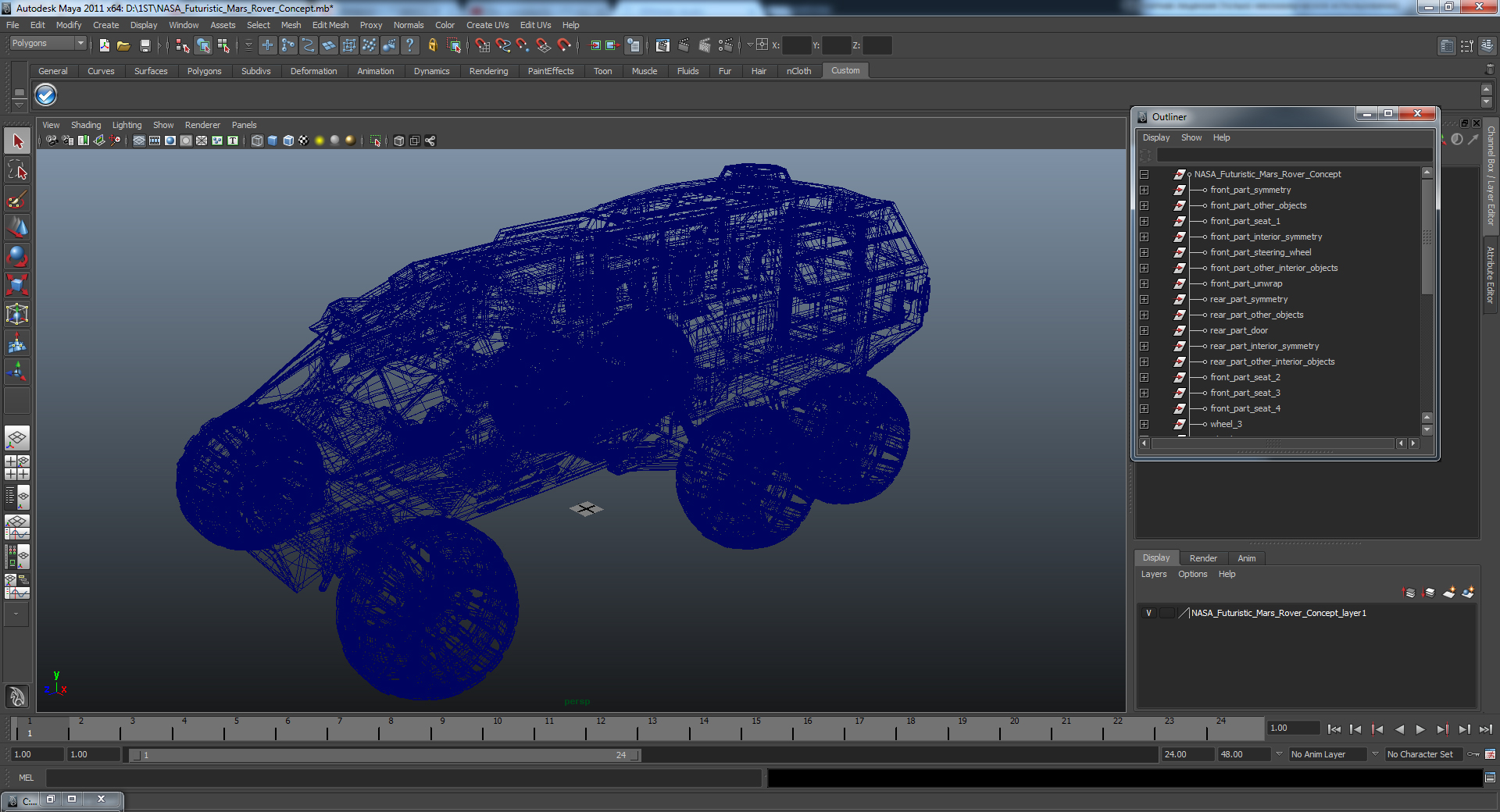
Task: Expand front_part_steering_wheel node
Action: [1145, 252]
